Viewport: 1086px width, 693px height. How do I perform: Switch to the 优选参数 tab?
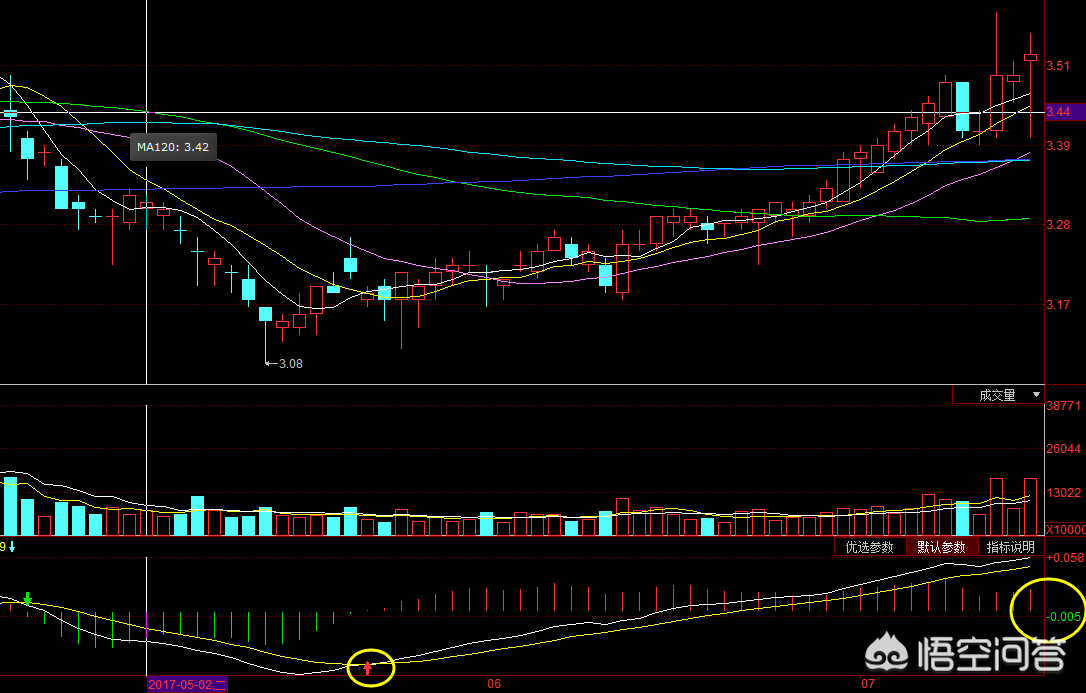(x=869, y=547)
